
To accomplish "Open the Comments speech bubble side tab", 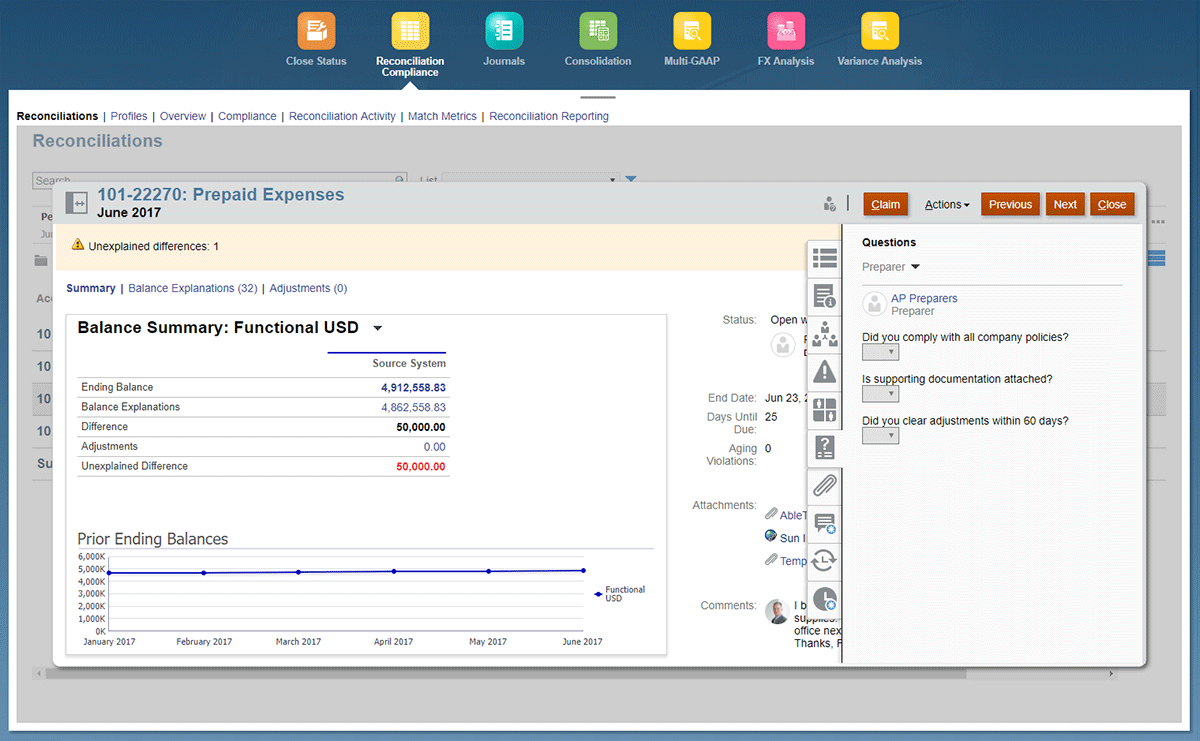I will 824,524.
